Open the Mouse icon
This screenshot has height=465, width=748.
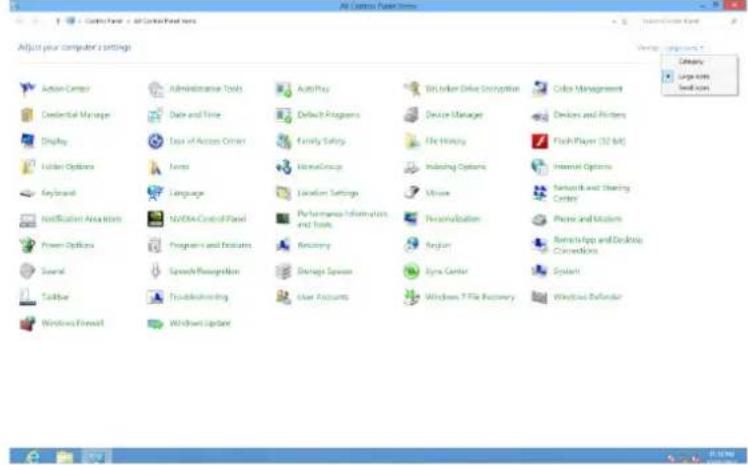point(412,193)
